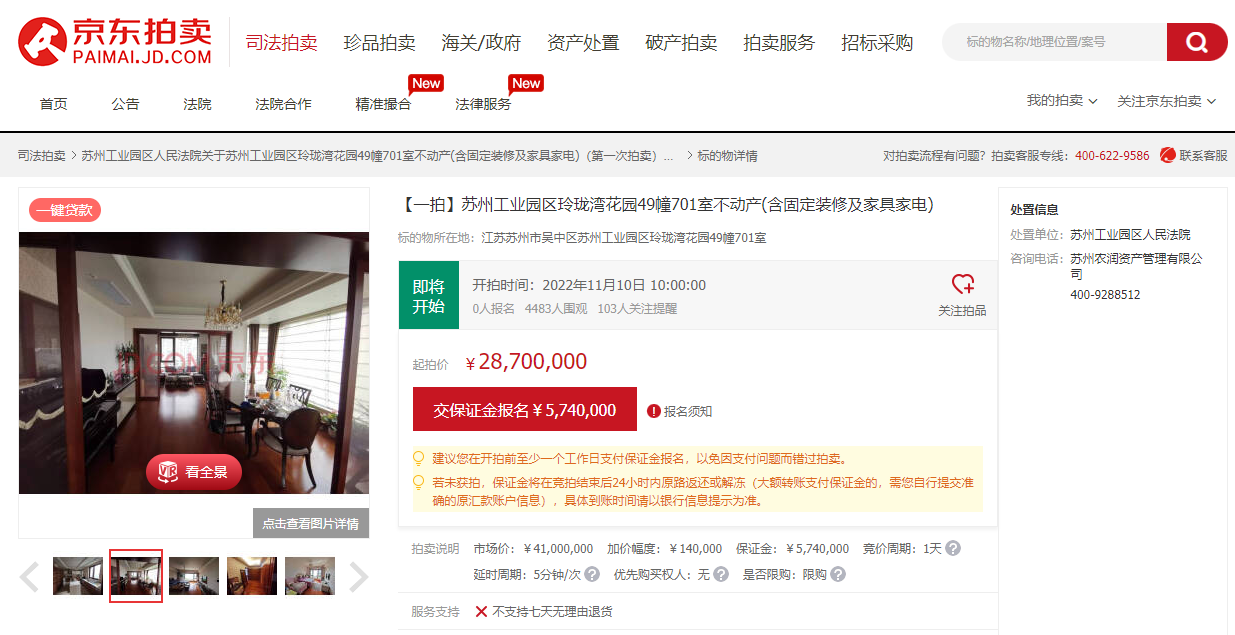Select the first thumbnail image
Viewport: 1235px width, 635px height.
click(77, 576)
